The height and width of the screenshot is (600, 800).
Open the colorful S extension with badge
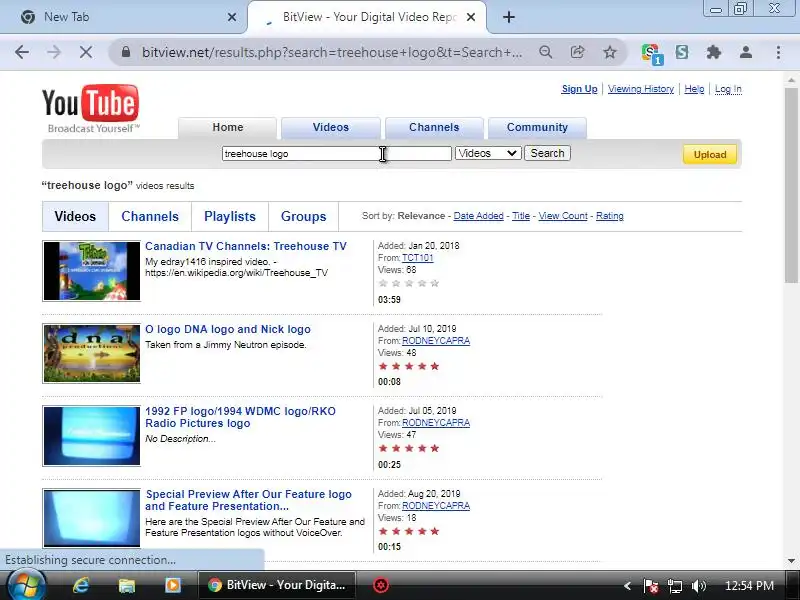(x=652, y=53)
